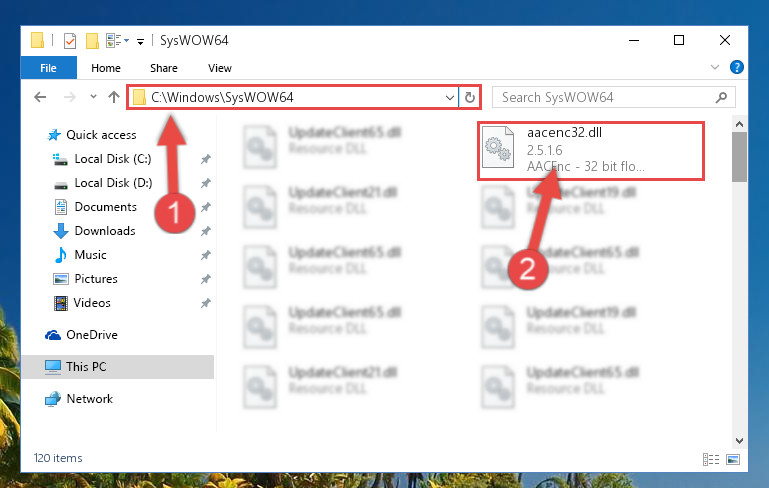769x488 pixels.
Task: Open the address bar history dropdown
Action: pyautogui.click(x=449, y=98)
